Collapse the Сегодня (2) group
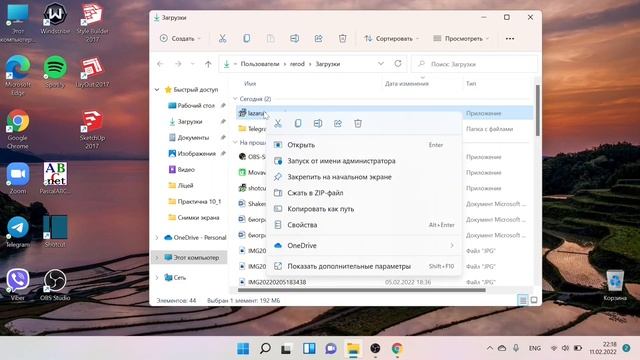This screenshot has width=640, height=360. coord(235,99)
